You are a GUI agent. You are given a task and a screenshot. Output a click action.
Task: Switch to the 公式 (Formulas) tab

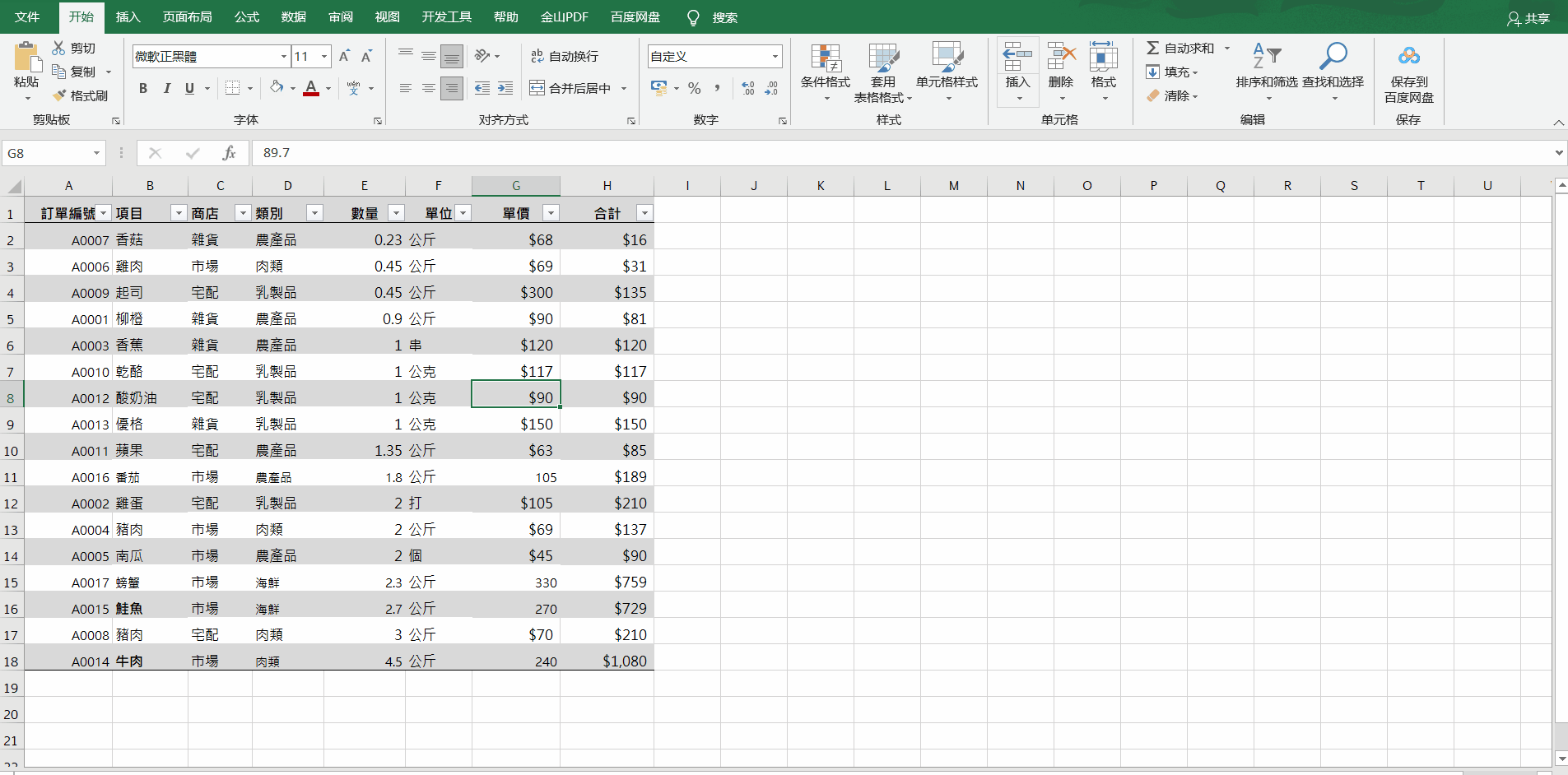246,17
